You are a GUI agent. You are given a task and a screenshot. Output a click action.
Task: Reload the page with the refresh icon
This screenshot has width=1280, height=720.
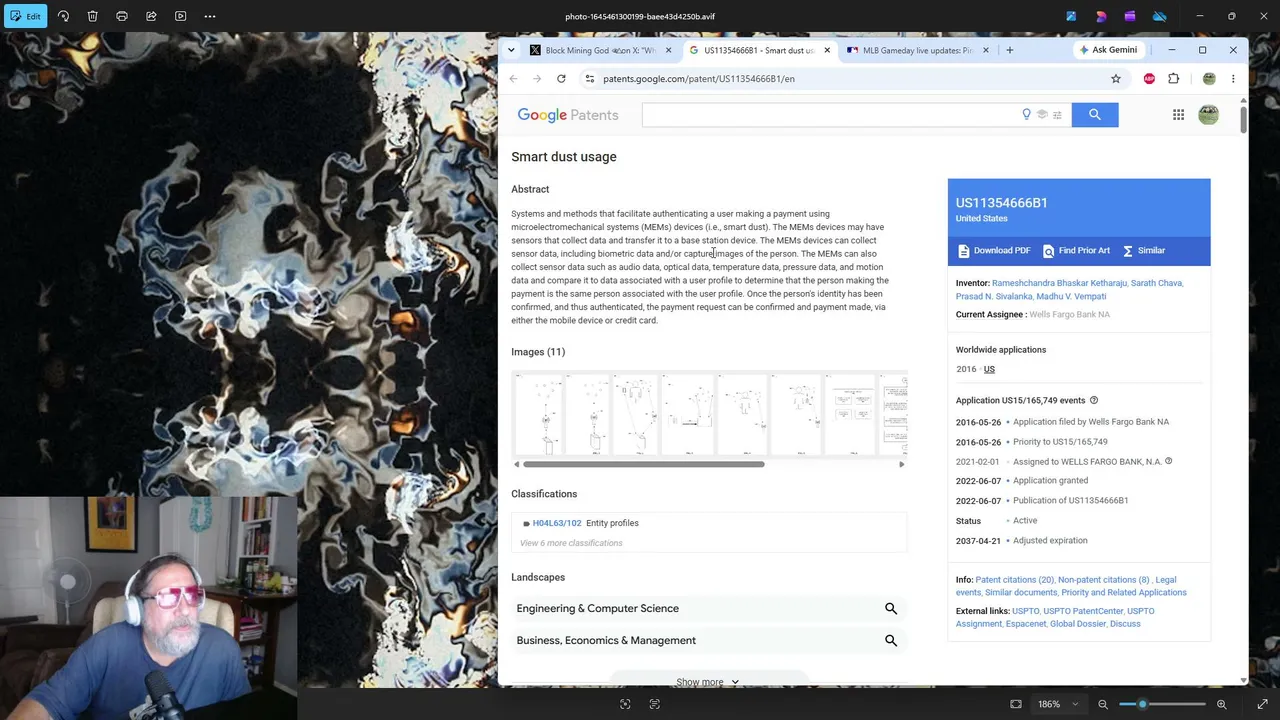pyautogui.click(x=561, y=79)
